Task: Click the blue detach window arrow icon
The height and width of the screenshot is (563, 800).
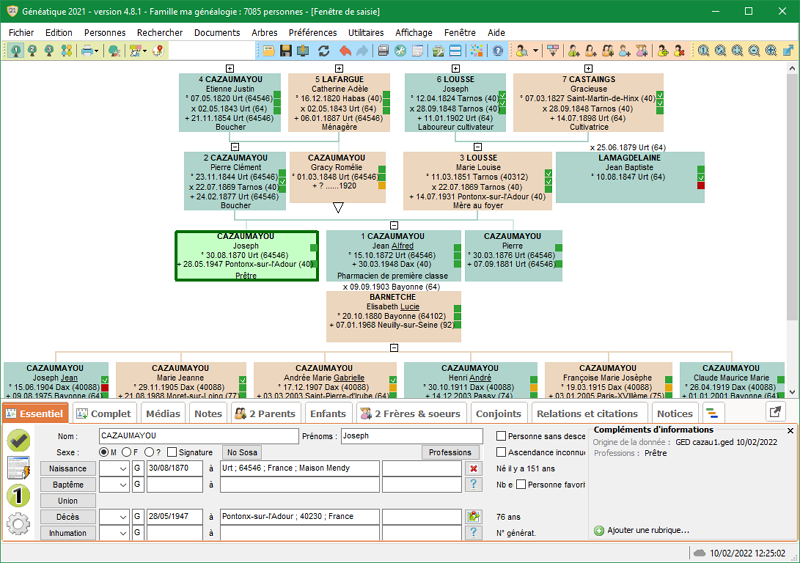Action: click(788, 51)
